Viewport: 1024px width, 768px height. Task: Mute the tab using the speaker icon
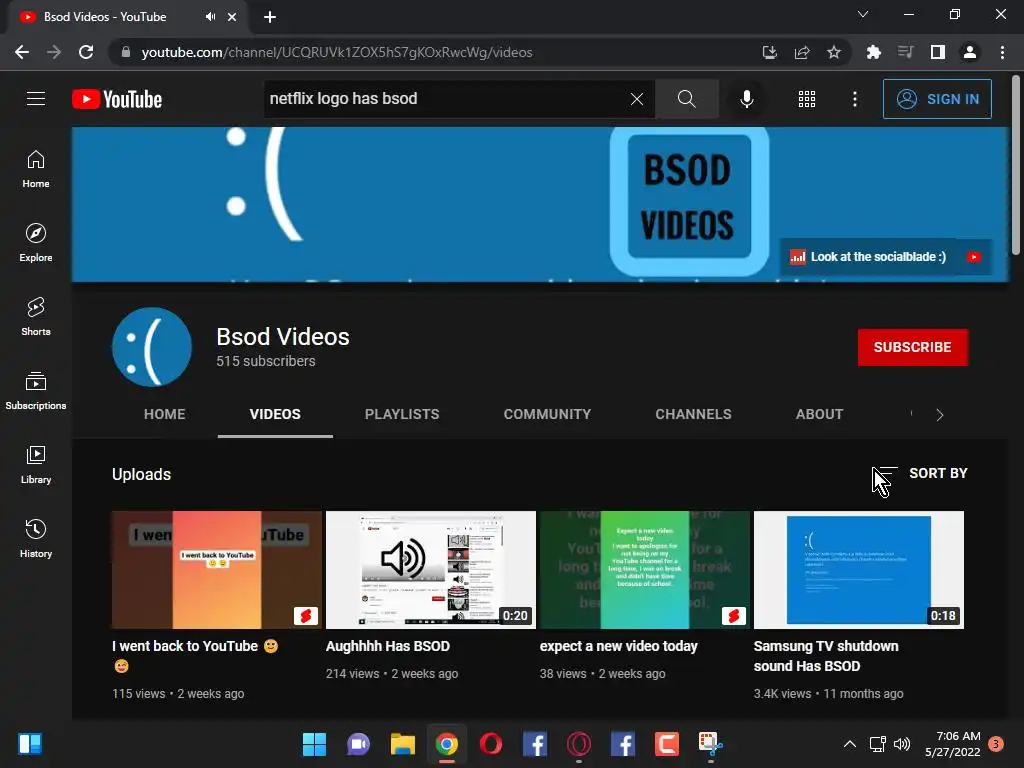[x=210, y=16]
